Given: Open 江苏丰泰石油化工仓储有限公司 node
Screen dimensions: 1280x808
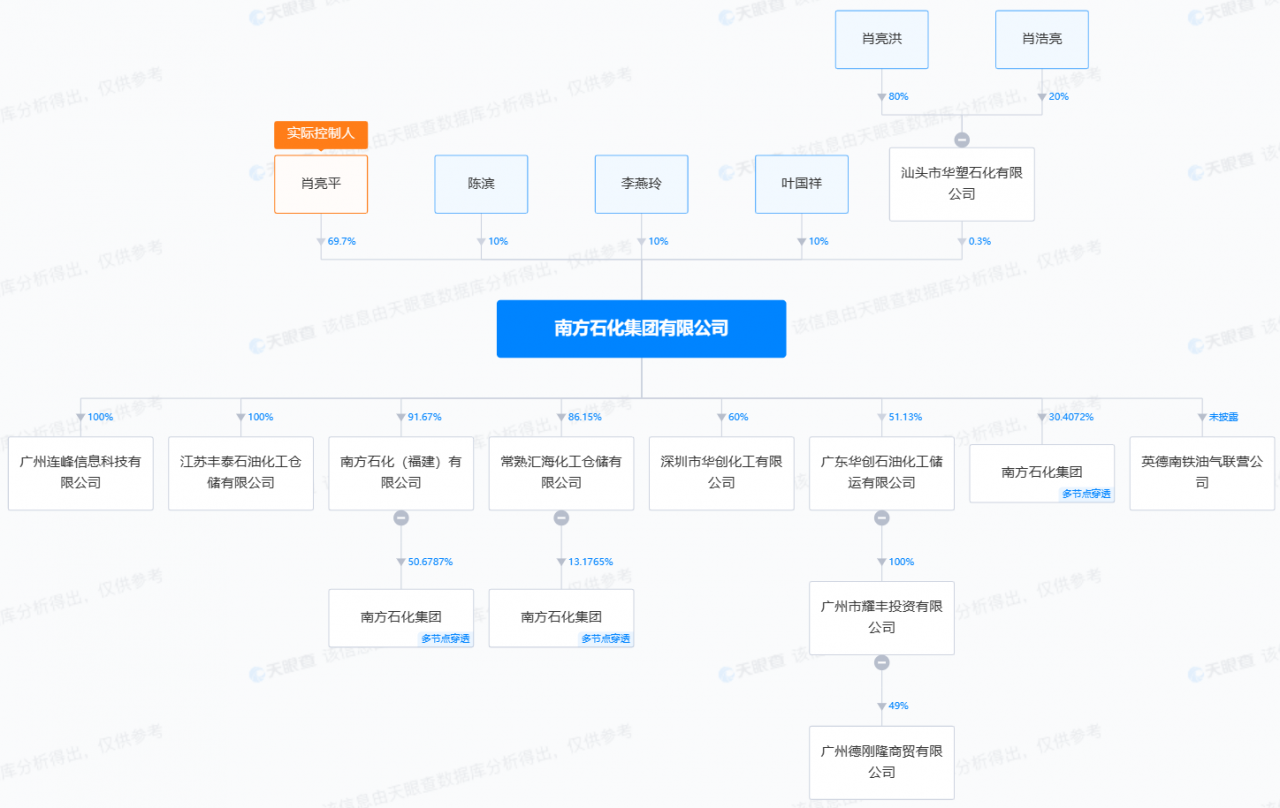Looking at the screenshot, I should click(241, 473).
